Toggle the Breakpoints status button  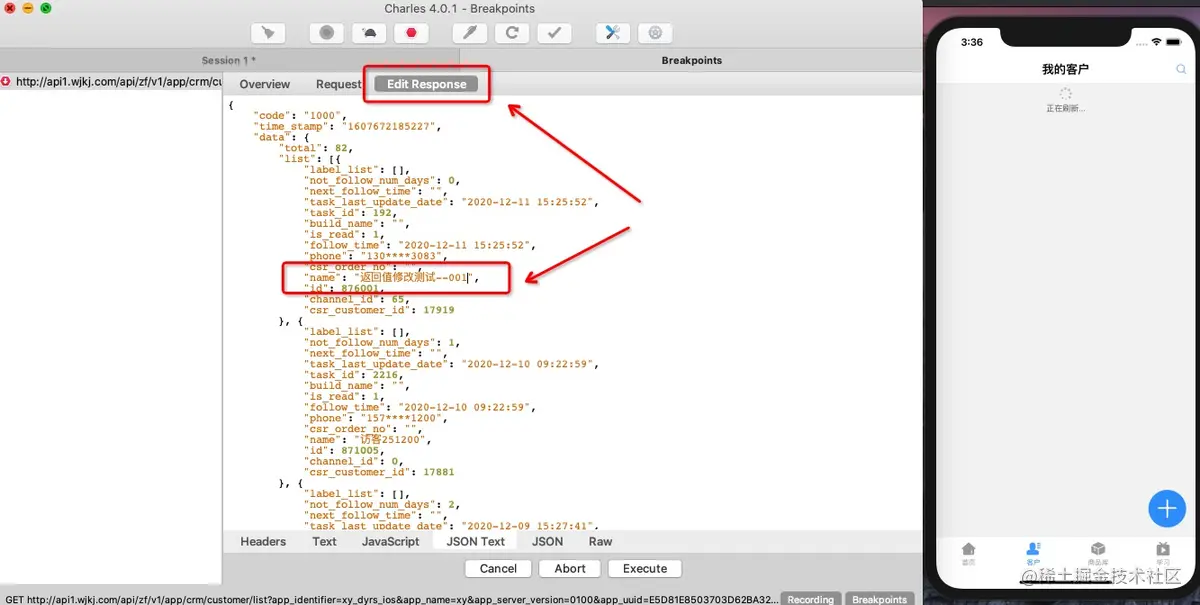pyautogui.click(x=879, y=599)
